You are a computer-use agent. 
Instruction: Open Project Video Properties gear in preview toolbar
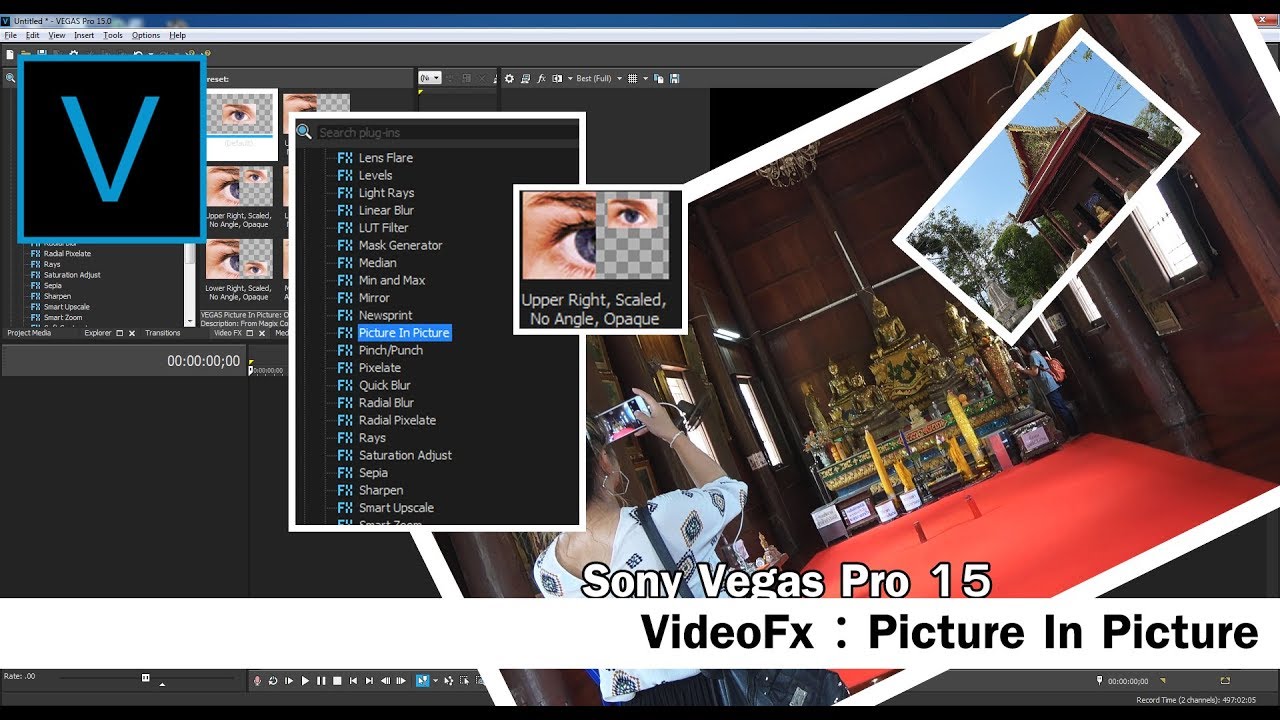click(509, 78)
